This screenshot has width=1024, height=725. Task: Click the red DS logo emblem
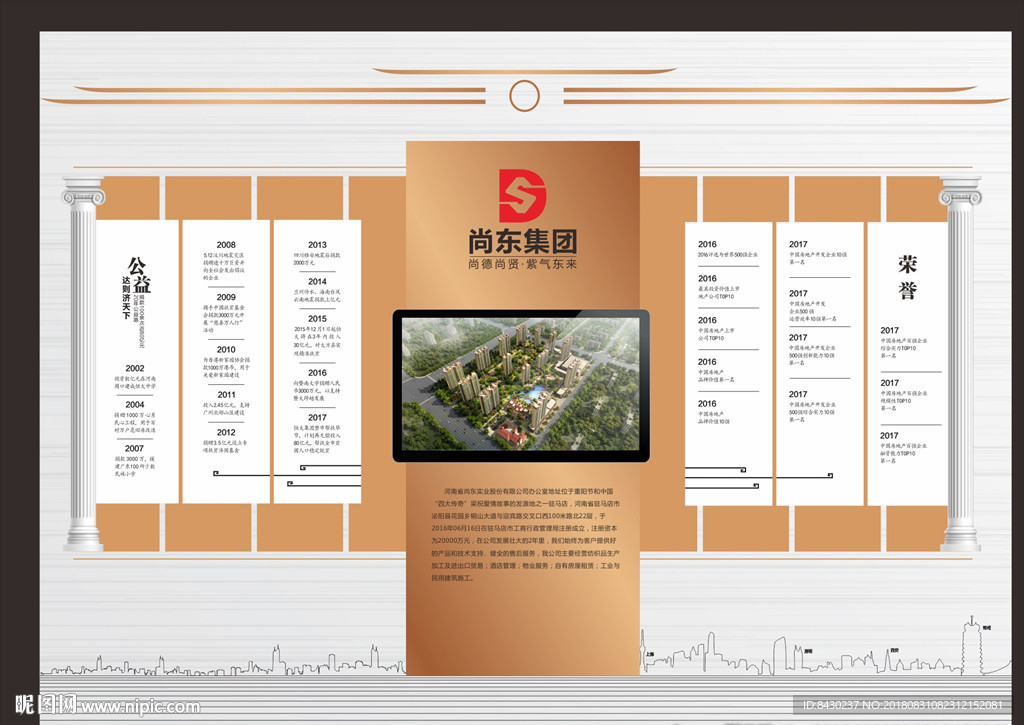(x=522, y=196)
